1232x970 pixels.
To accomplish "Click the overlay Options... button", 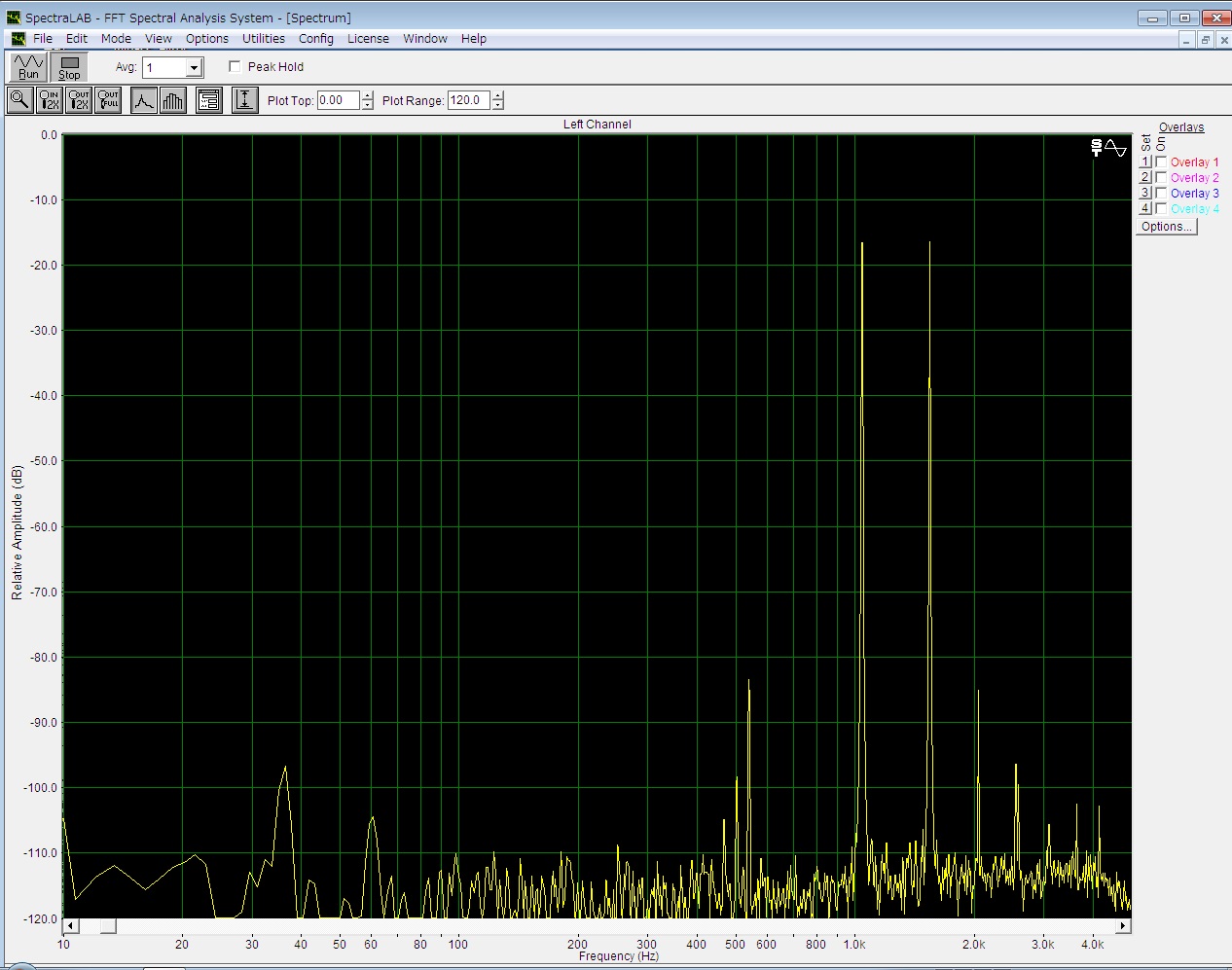I will point(1166,227).
